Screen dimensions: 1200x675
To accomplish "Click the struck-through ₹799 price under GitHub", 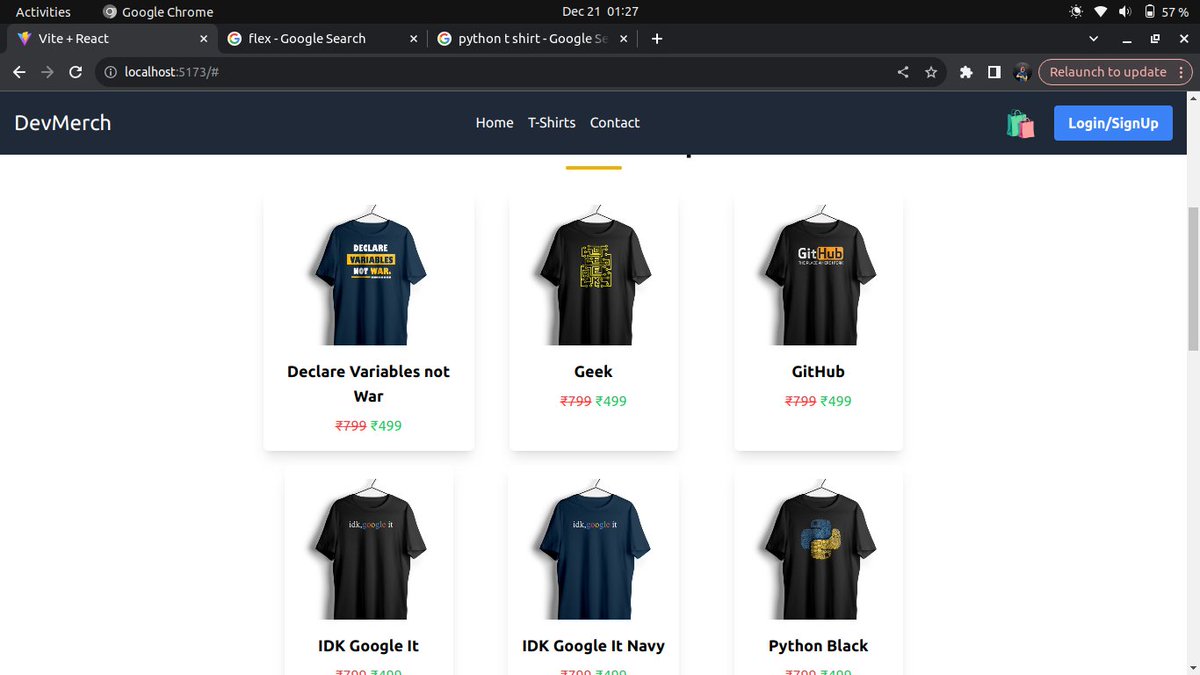I will point(801,401).
